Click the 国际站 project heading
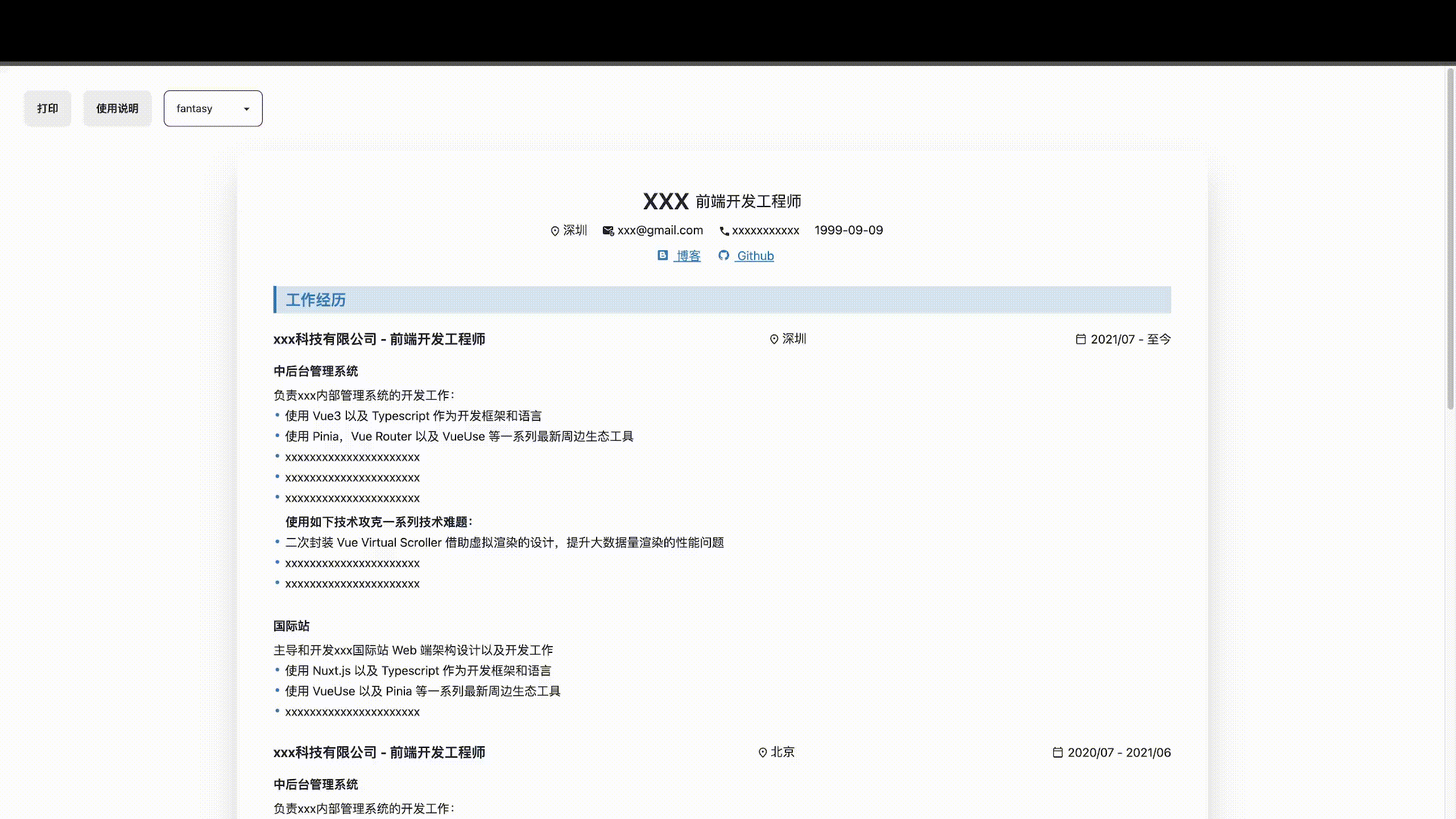Viewport: 1456px width, 819px height. click(291, 626)
